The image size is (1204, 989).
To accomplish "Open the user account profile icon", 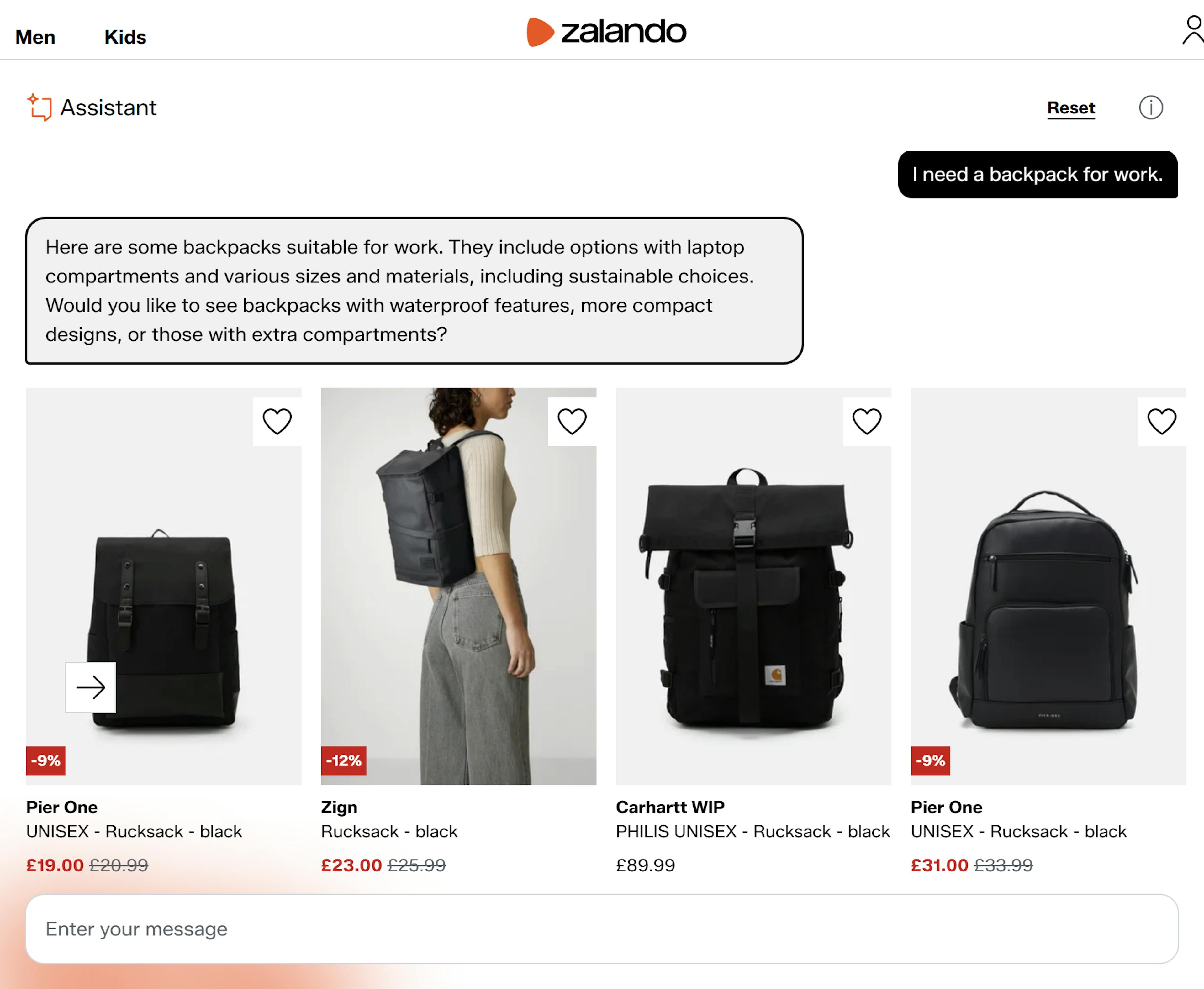I will 1193,31.
